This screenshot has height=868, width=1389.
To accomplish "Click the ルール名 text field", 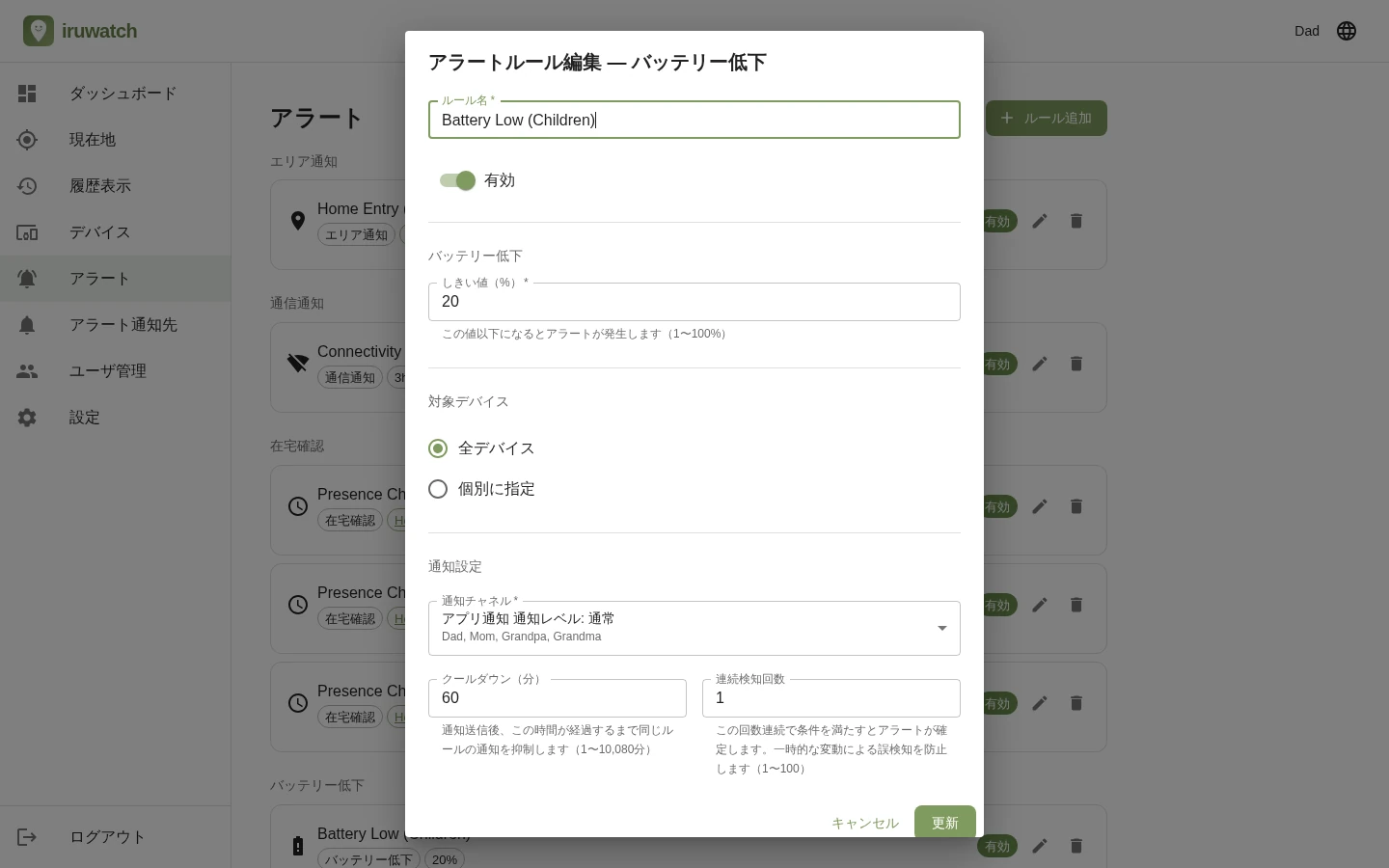I will coord(694,120).
